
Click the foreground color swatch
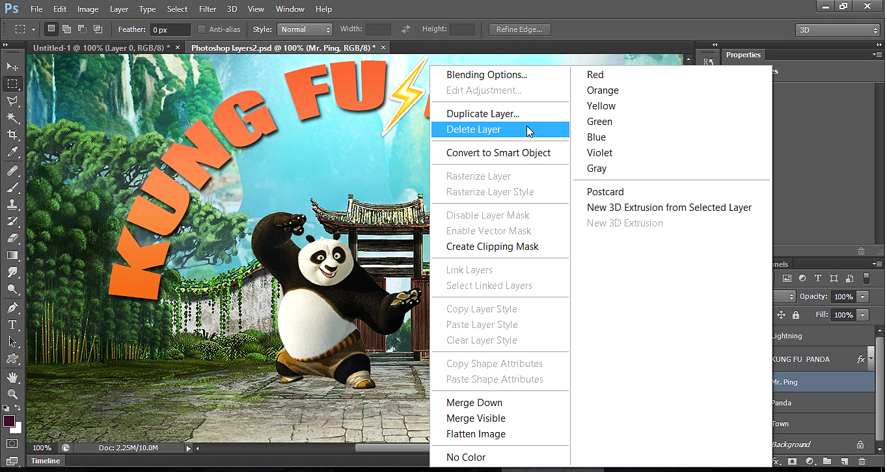[x=8, y=421]
